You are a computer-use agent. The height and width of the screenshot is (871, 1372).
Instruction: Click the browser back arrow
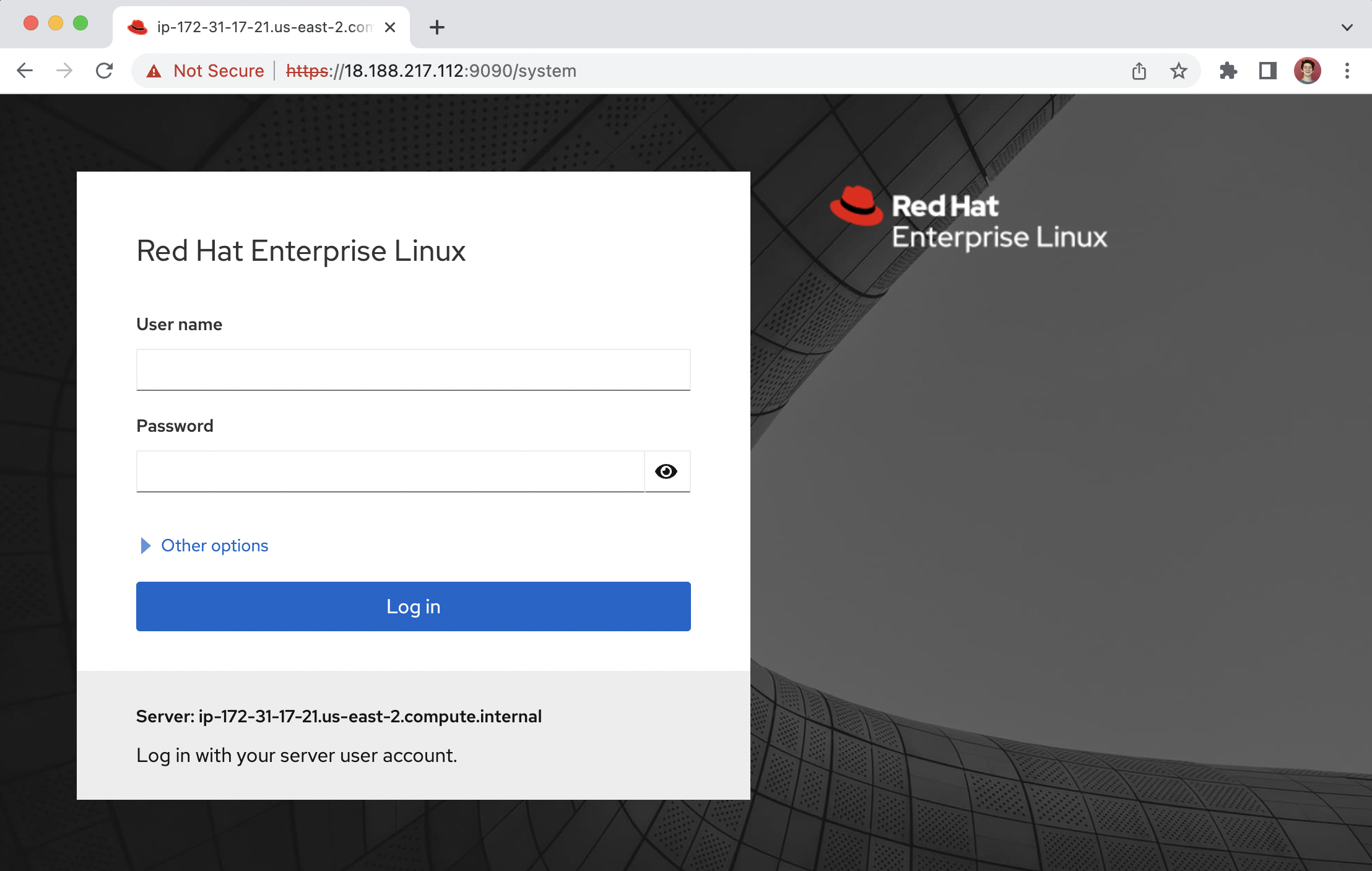click(25, 71)
